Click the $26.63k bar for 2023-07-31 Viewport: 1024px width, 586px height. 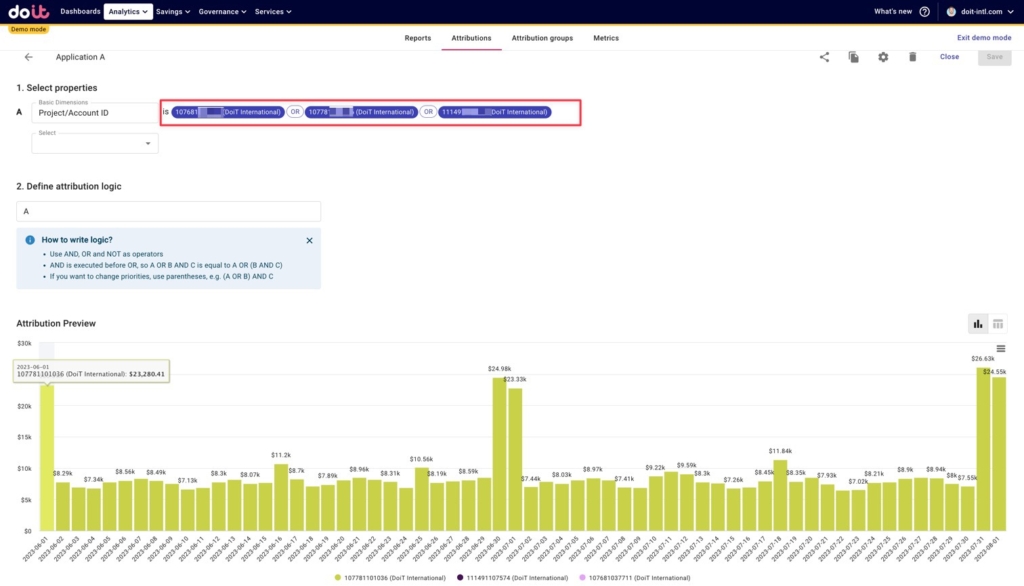click(984, 449)
